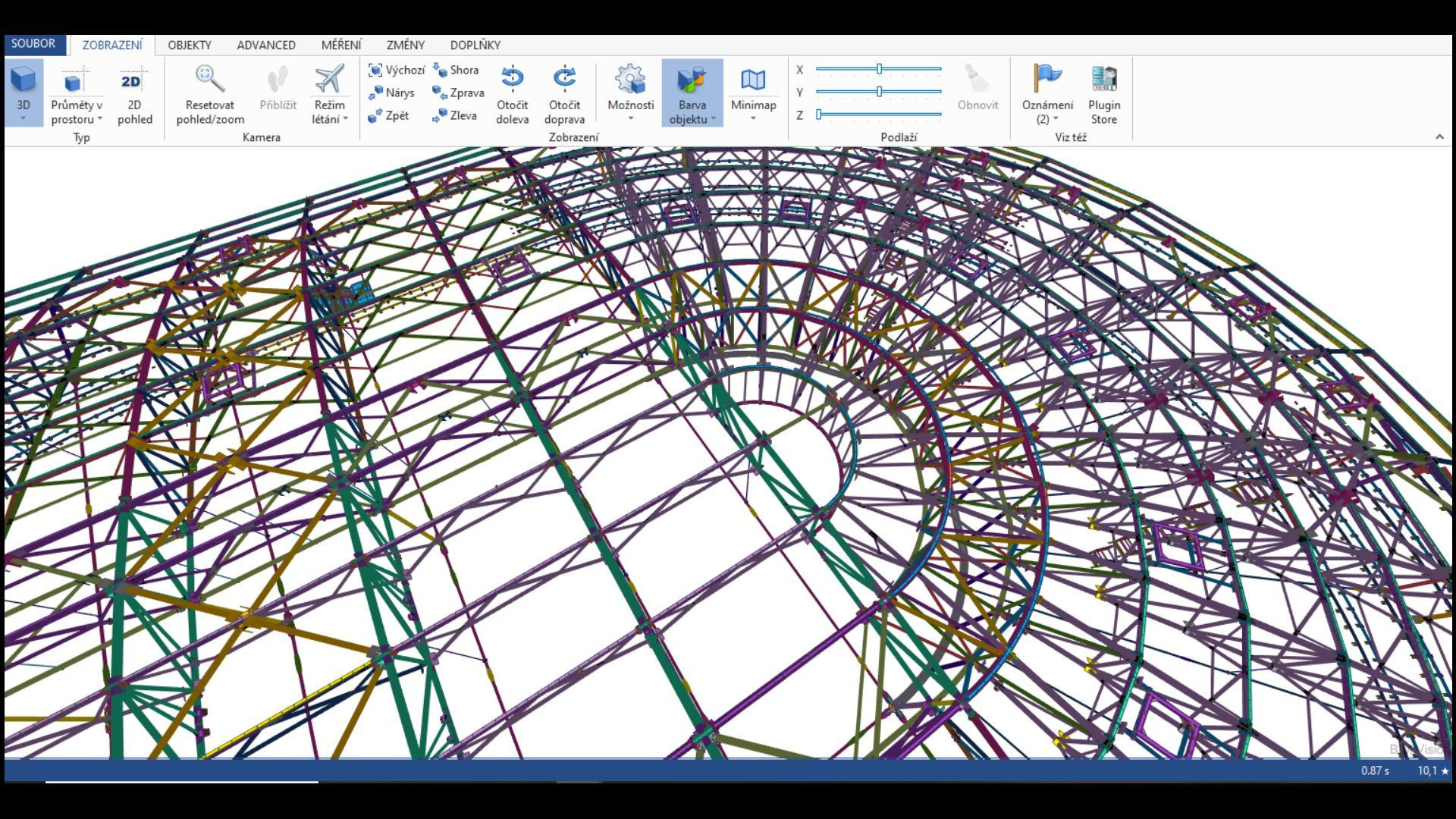Viewport: 1456px width, 819px height.
Task: Switch to the MĚŘENÍ tab
Action: tap(341, 45)
